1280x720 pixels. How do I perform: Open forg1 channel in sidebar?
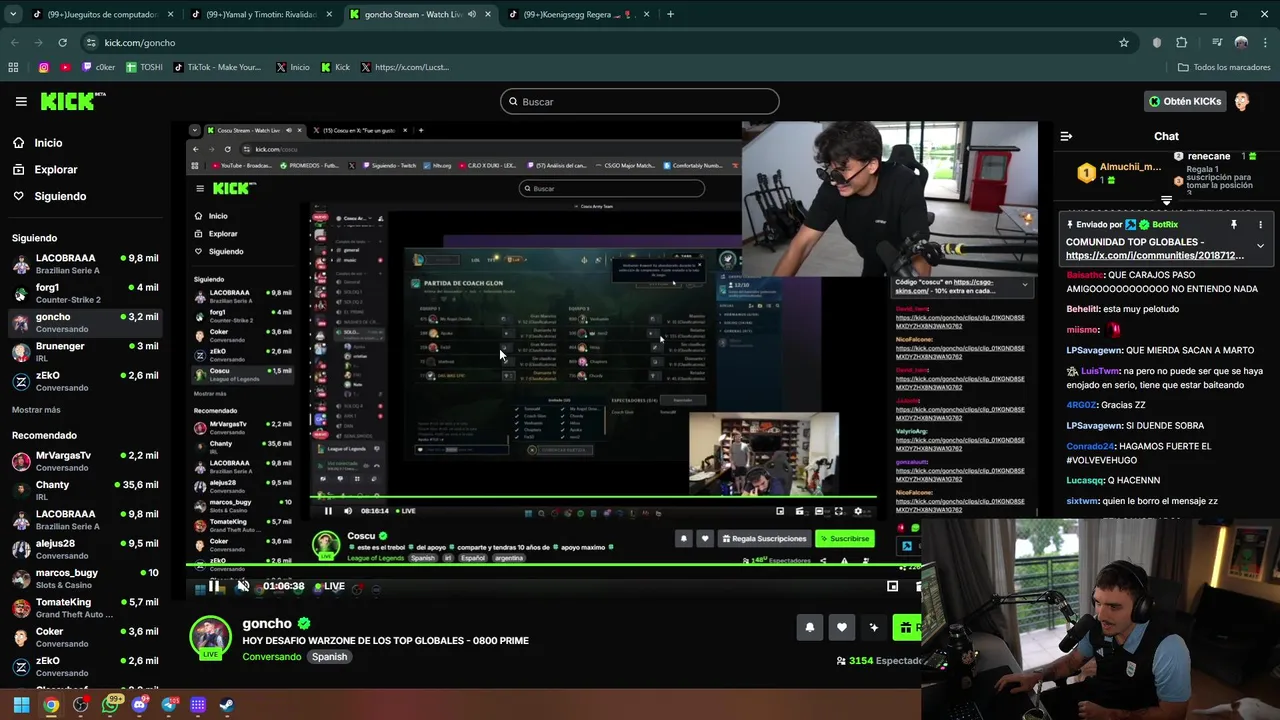pyautogui.click(x=85, y=293)
